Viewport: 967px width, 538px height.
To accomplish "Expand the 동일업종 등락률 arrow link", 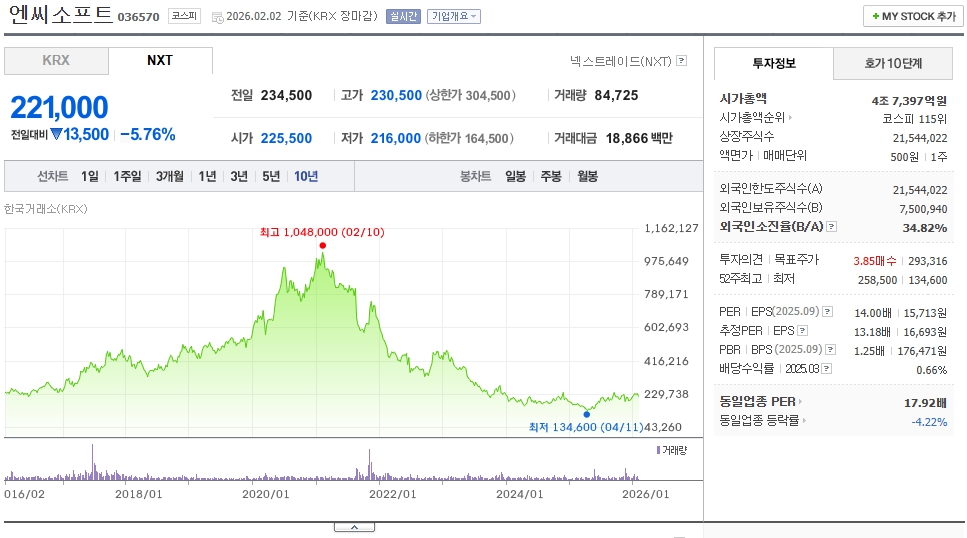I will [804, 421].
